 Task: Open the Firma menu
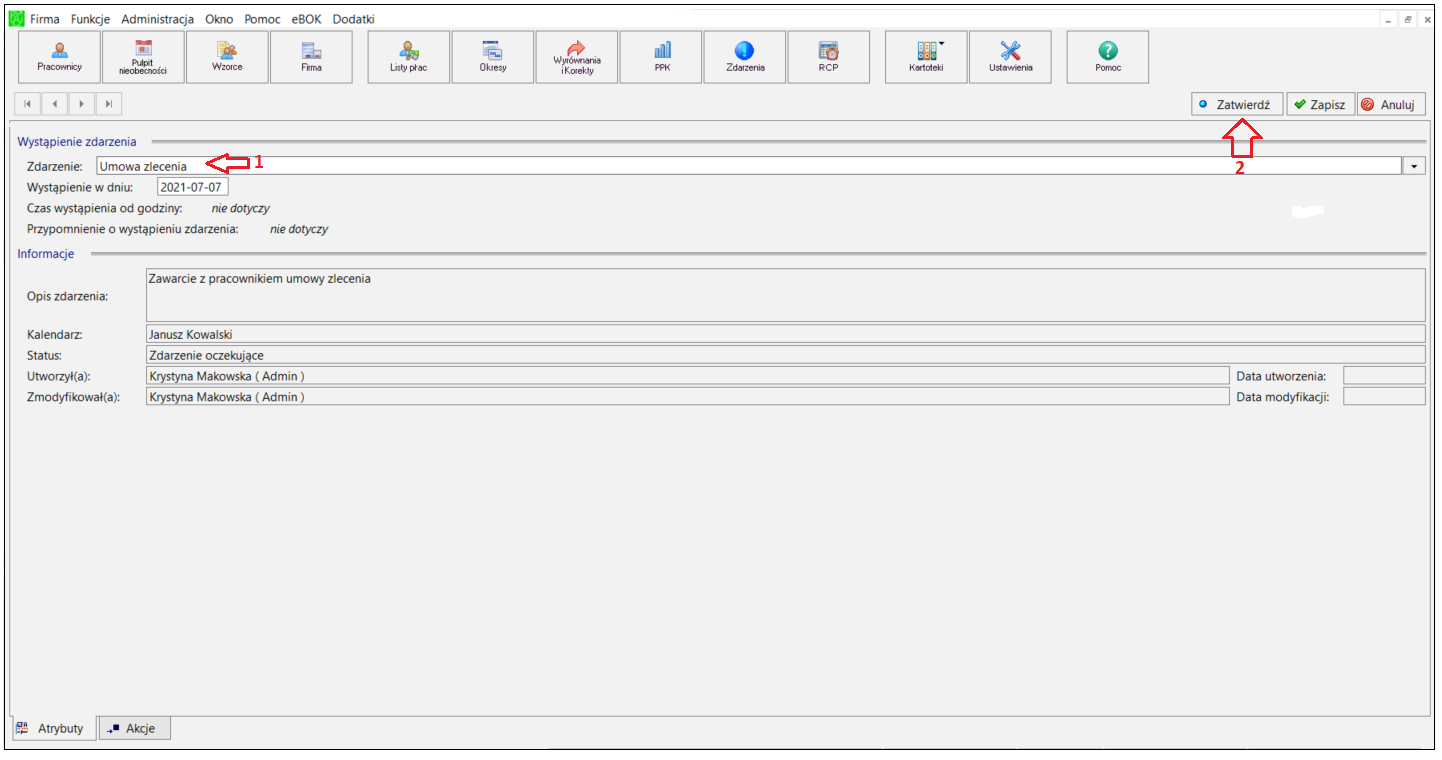45,19
